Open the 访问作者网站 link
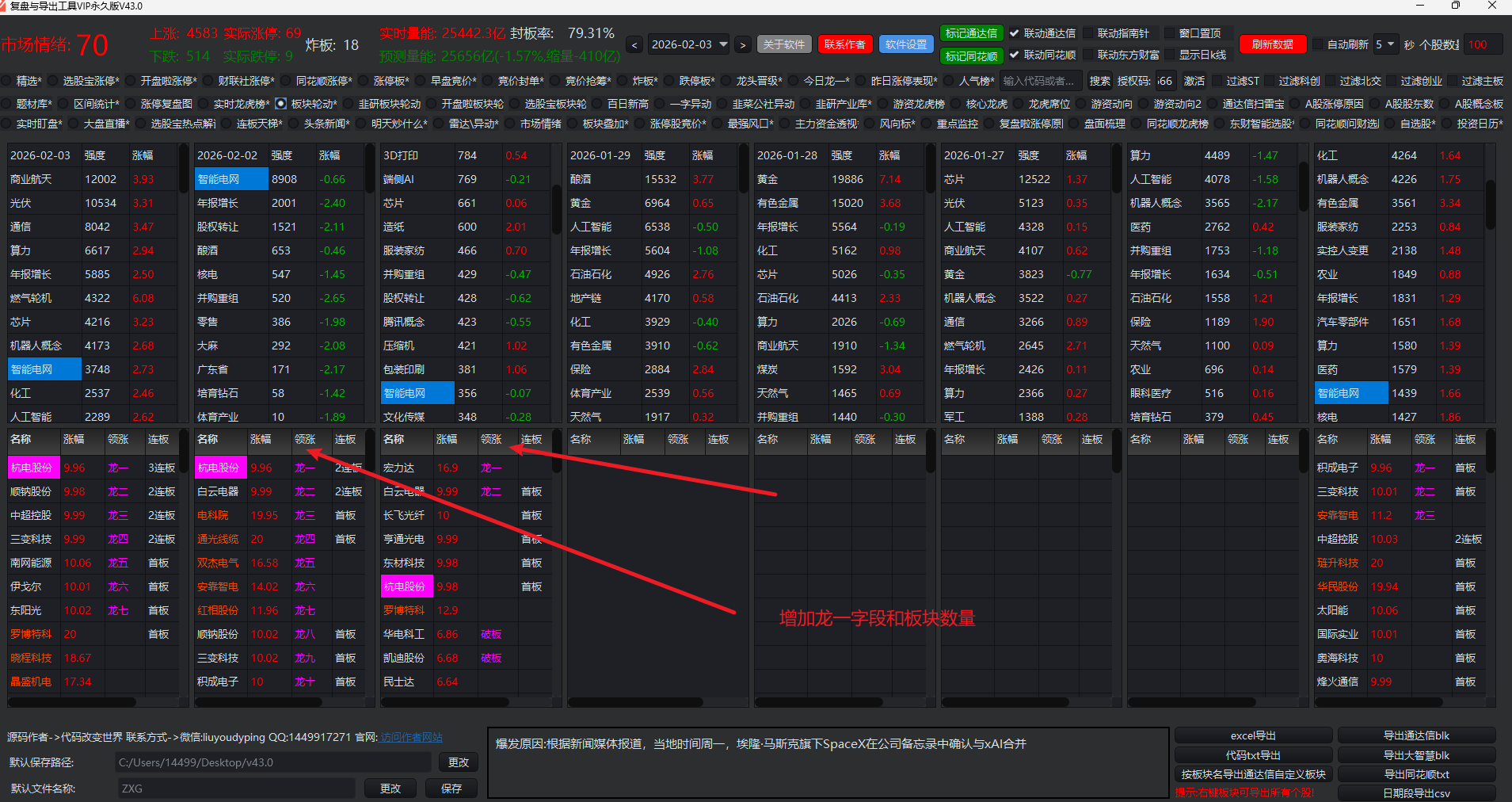 [411, 737]
